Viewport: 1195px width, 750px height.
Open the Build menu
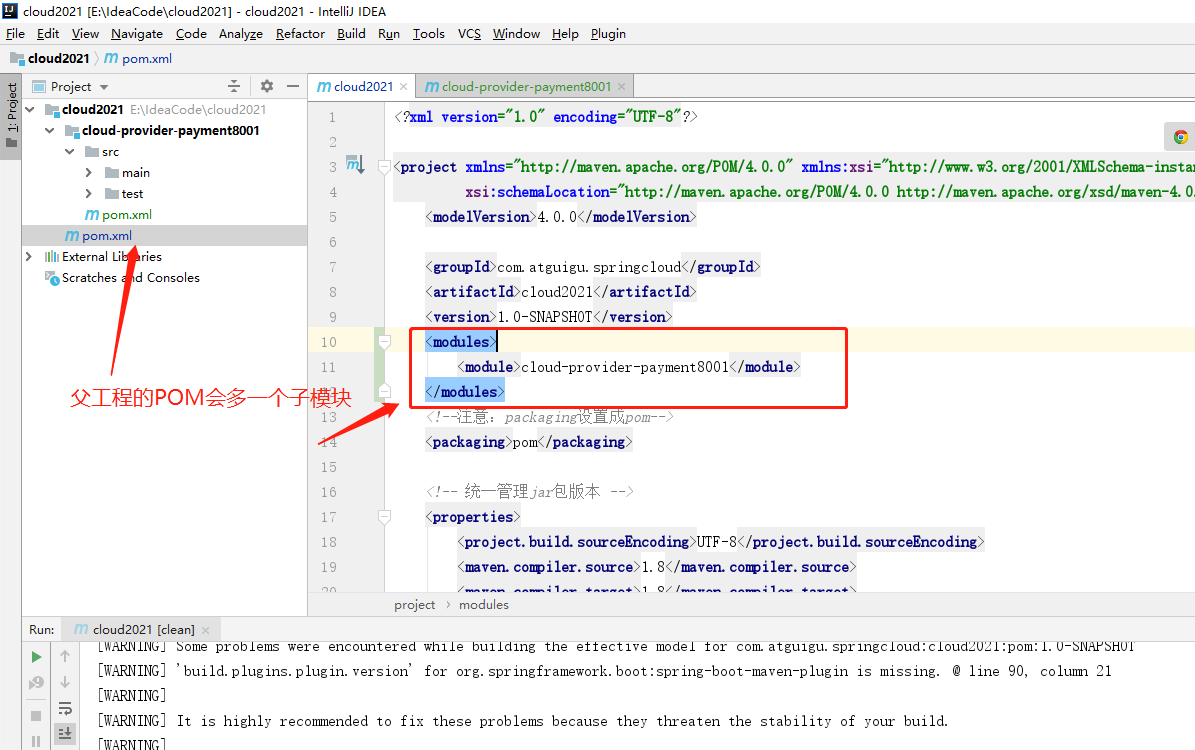tap(351, 34)
